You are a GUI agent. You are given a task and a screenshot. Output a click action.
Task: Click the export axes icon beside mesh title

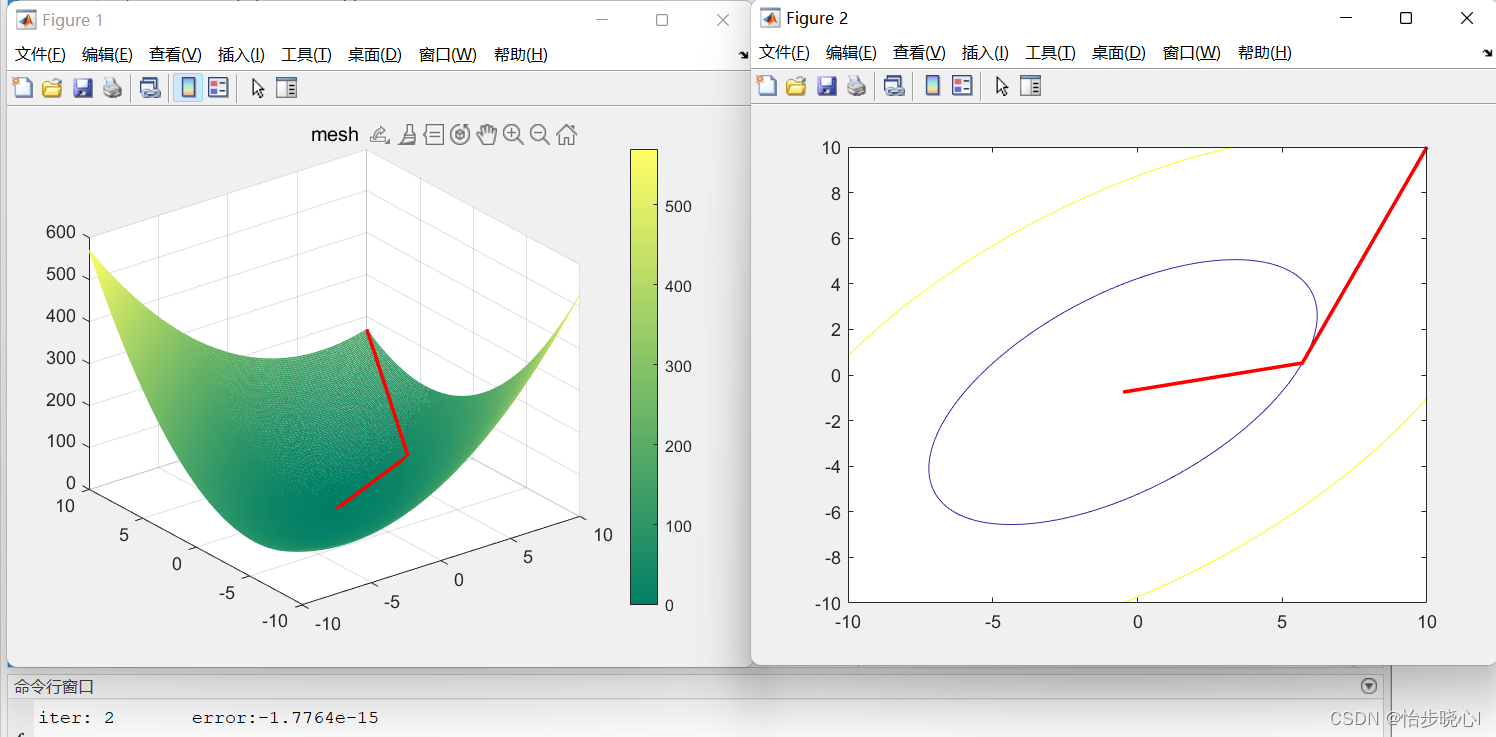[380, 134]
